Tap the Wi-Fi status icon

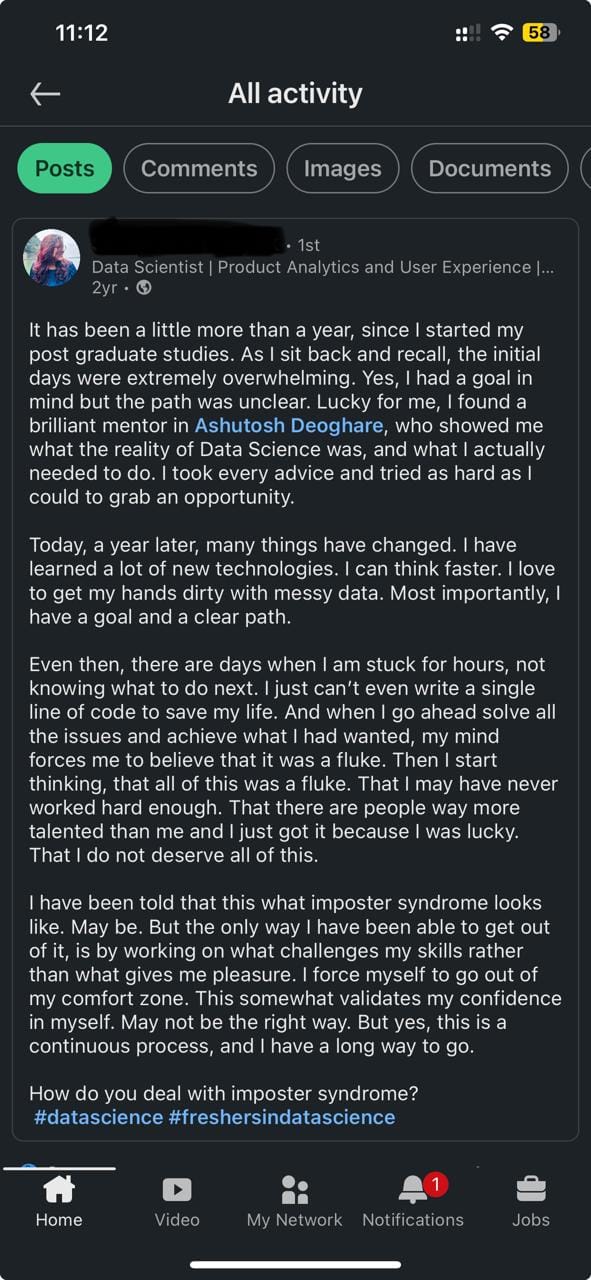501,33
